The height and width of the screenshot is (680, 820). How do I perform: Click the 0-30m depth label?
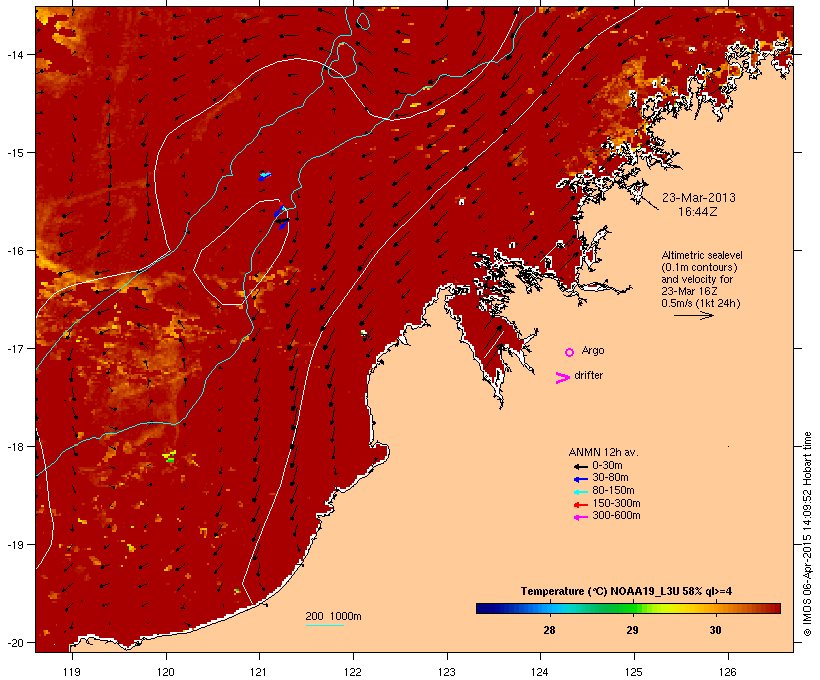(x=607, y=466)
